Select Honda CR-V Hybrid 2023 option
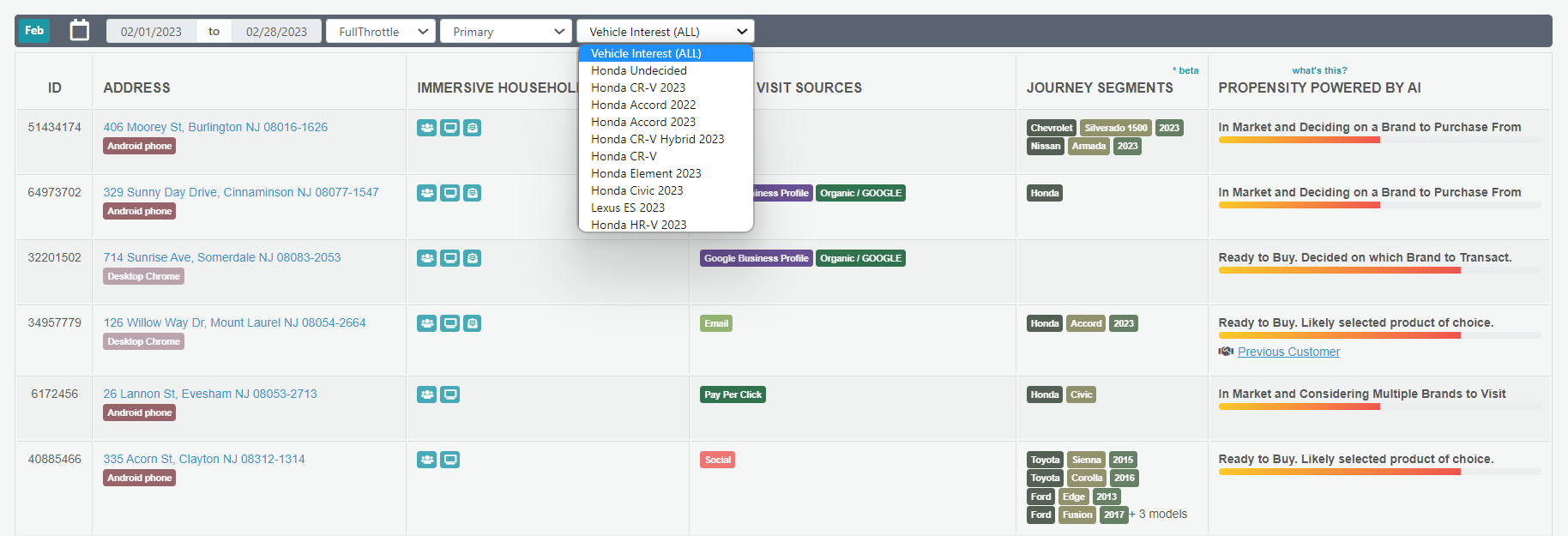Screen dimensions: 1568x536 (657, 139)
